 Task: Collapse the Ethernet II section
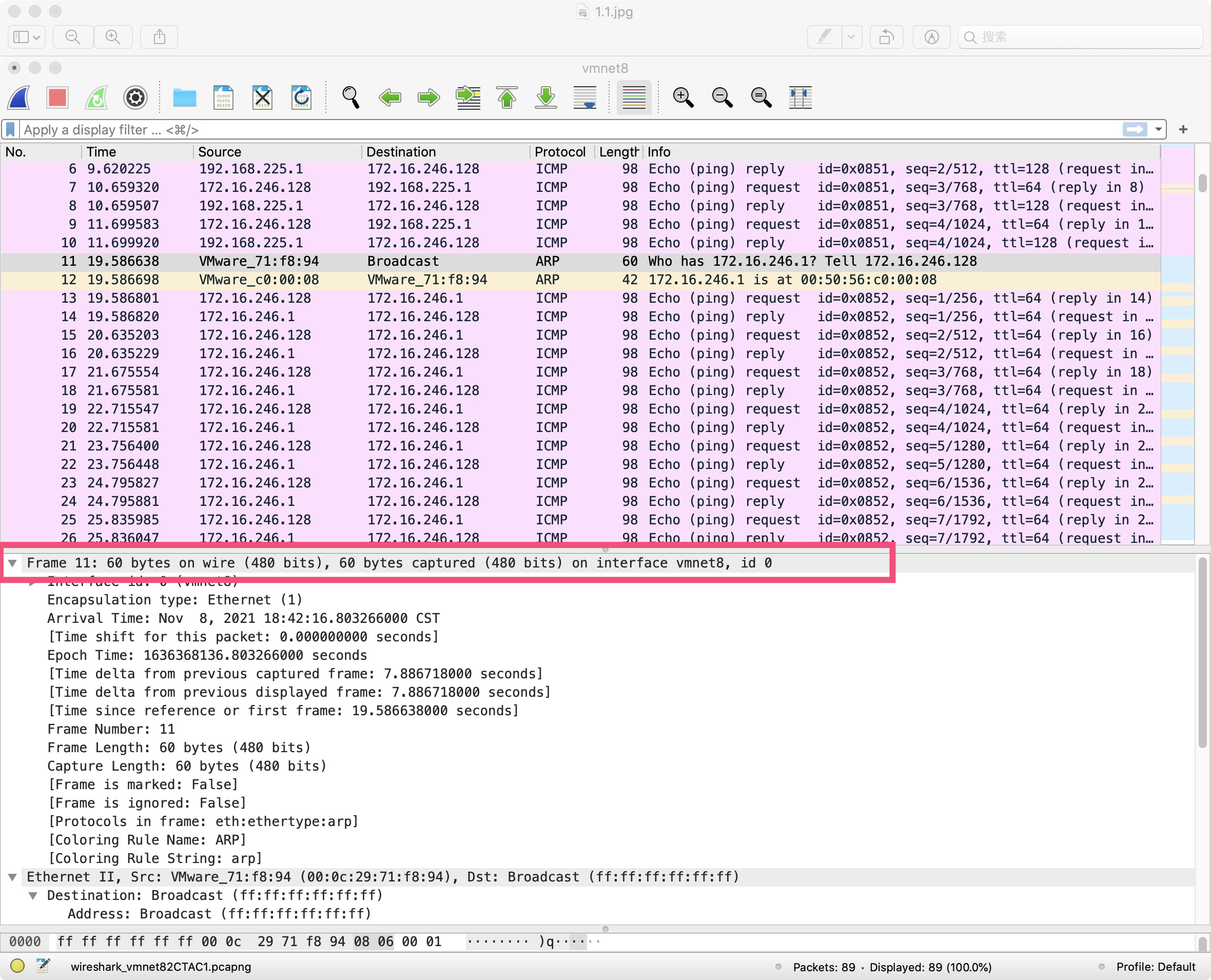pos(12,877)
